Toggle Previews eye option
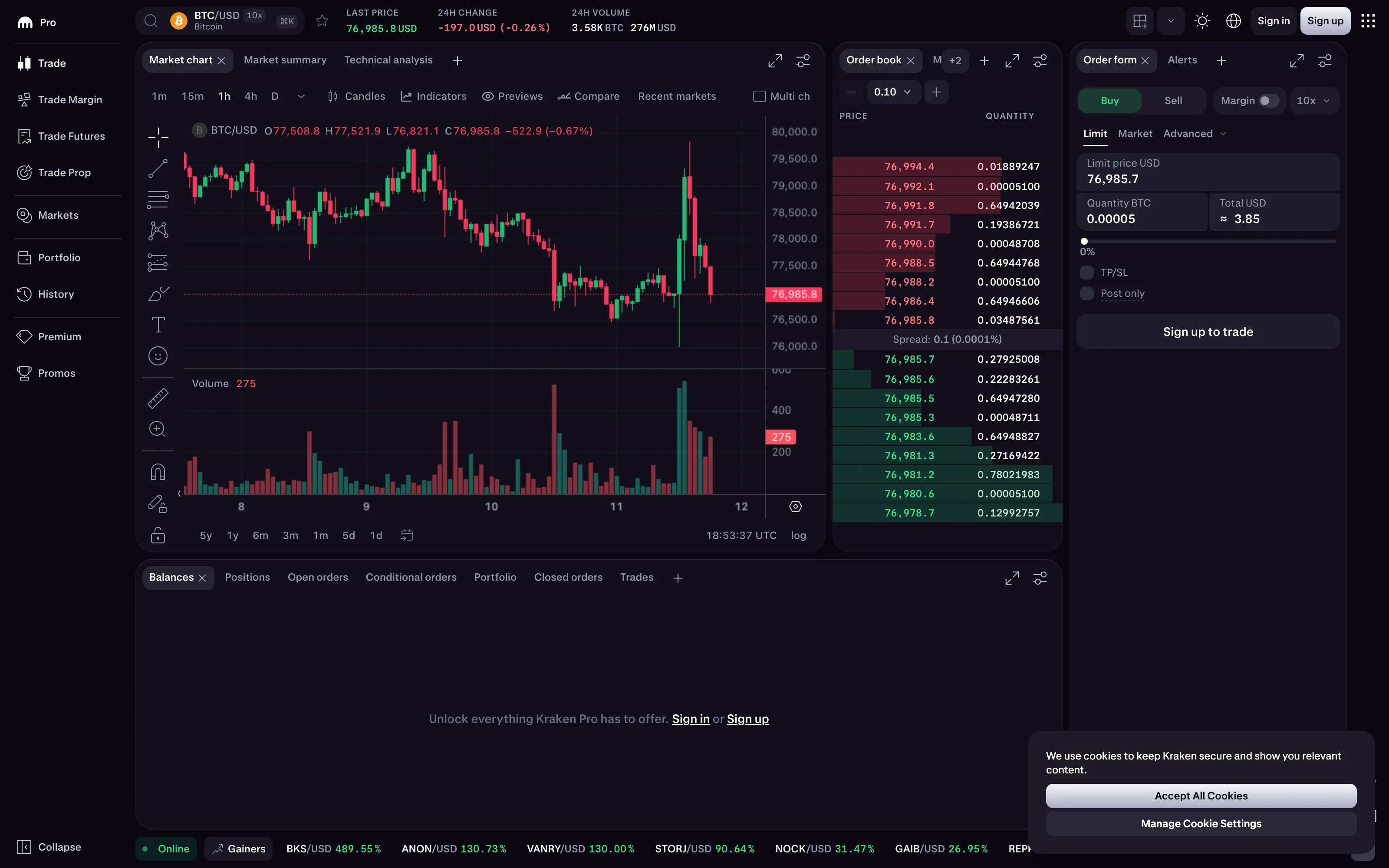 click(x=512, y=96)
